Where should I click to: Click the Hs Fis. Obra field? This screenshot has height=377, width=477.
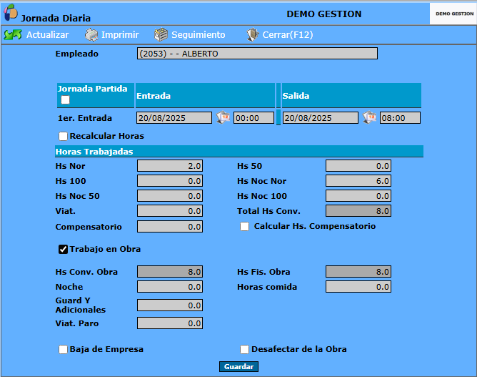(358, 272)
